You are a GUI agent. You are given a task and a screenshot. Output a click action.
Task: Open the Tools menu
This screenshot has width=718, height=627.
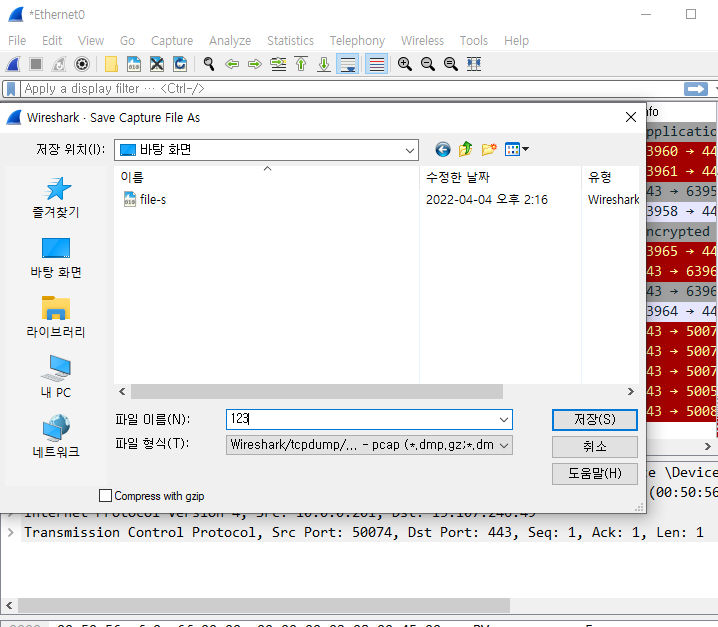point(473,41)
